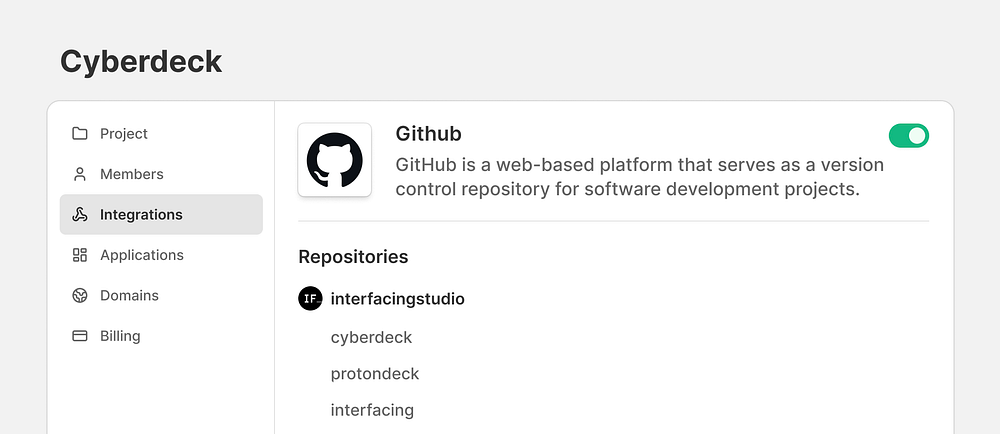The width and height of the screenshot is (1000, 434).
Task: Click the Members person icon
Action: (x=80, y=174)
